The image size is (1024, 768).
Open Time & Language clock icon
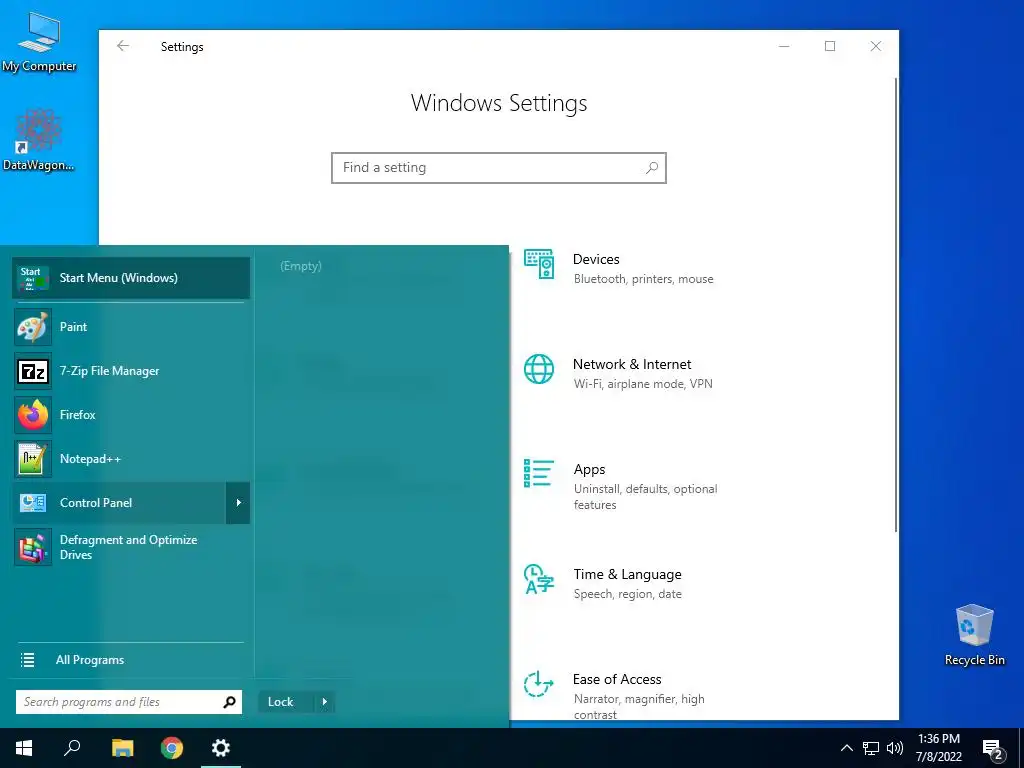coord(539,579)
